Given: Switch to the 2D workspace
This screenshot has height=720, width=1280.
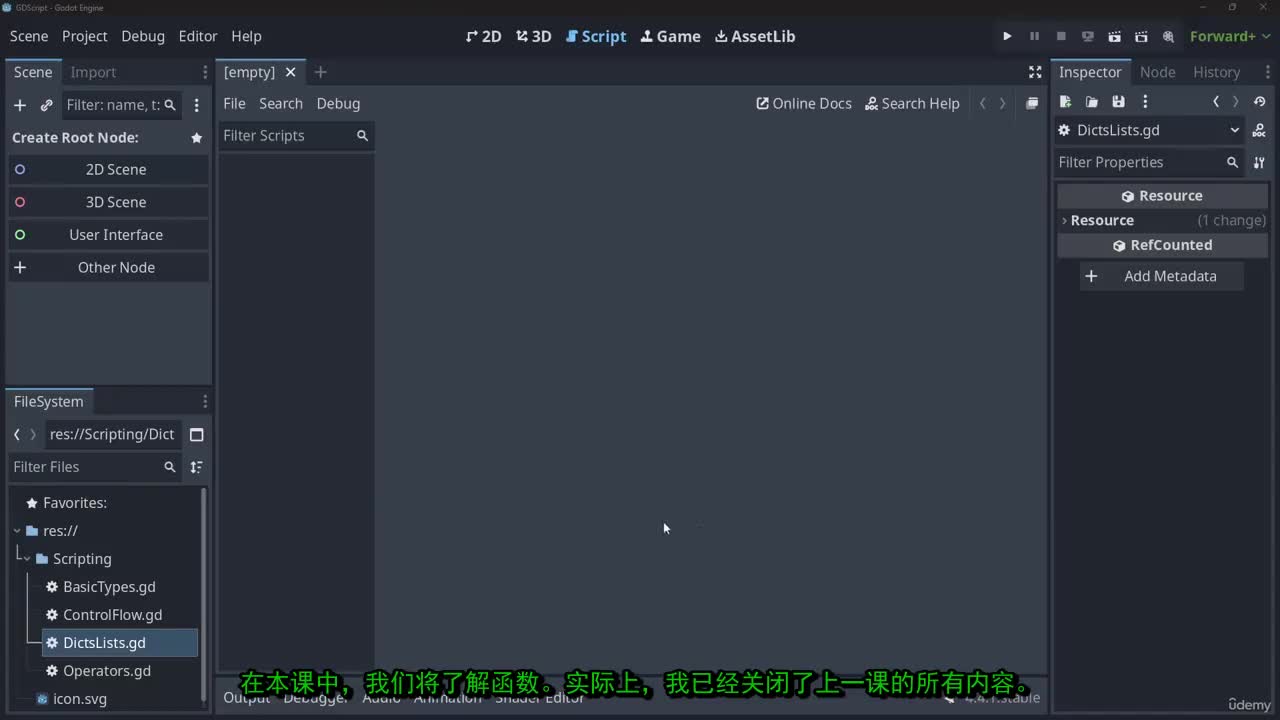Looking at the screenshot, I should tap(484, 36).
